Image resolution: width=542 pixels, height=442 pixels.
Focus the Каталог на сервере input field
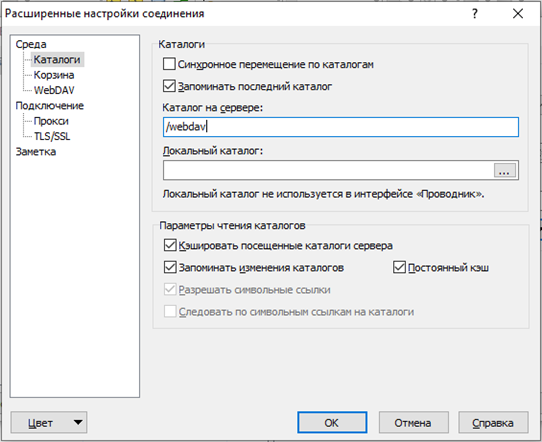[341, 127]
